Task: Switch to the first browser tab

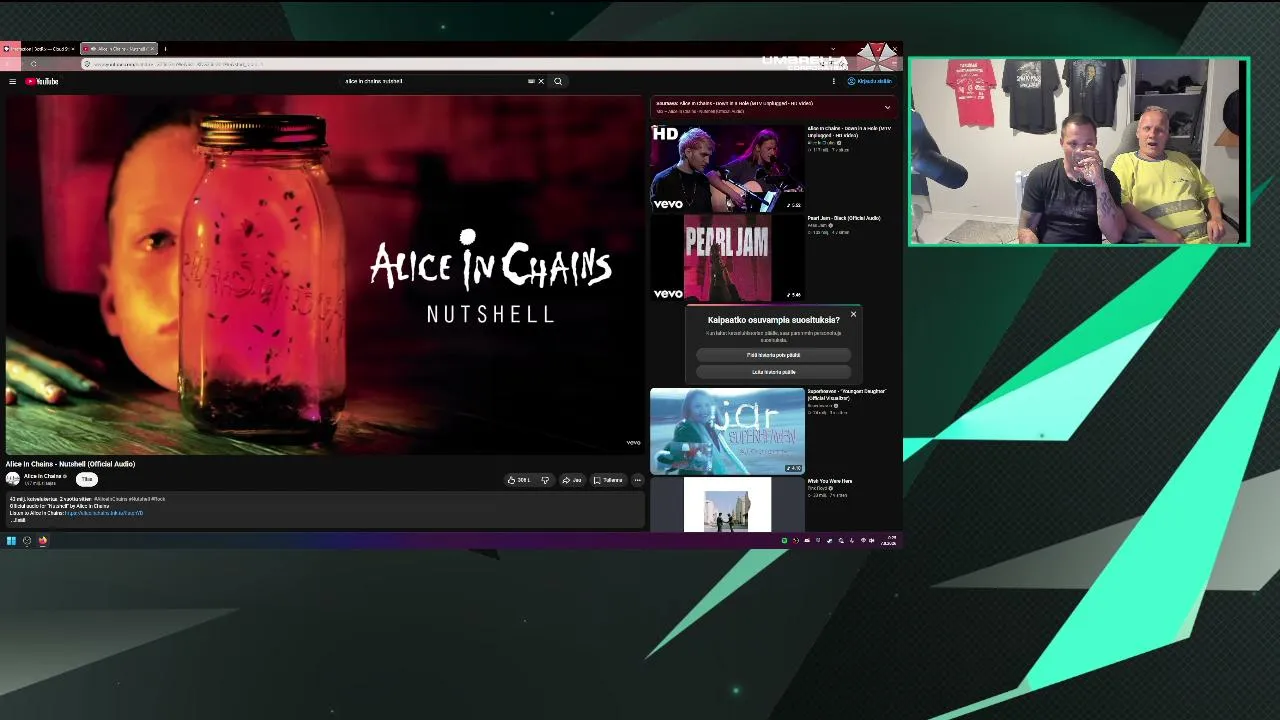Action: [40, 48]
